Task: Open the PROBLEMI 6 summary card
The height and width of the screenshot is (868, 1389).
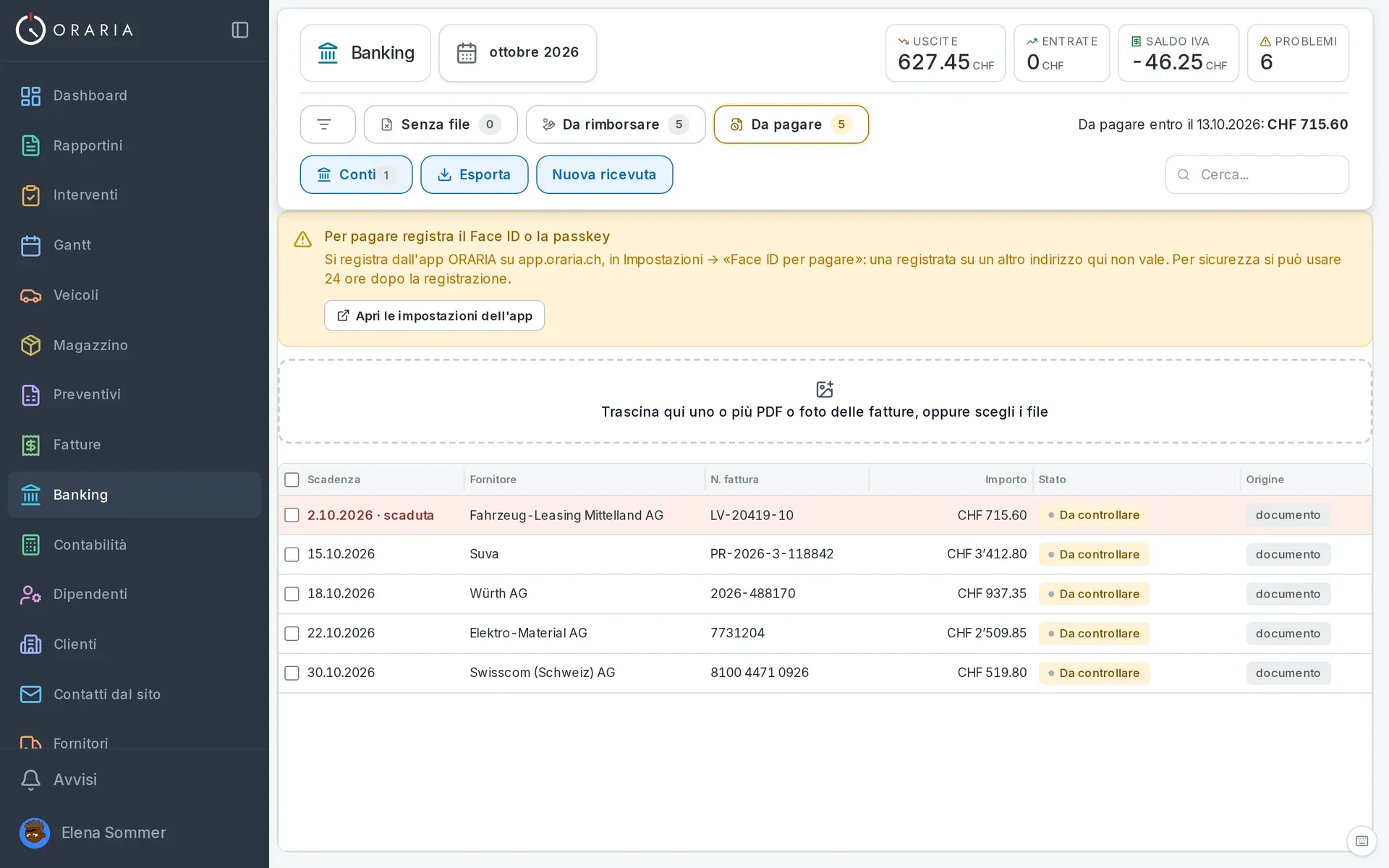Action: [x=1298, y=53]
